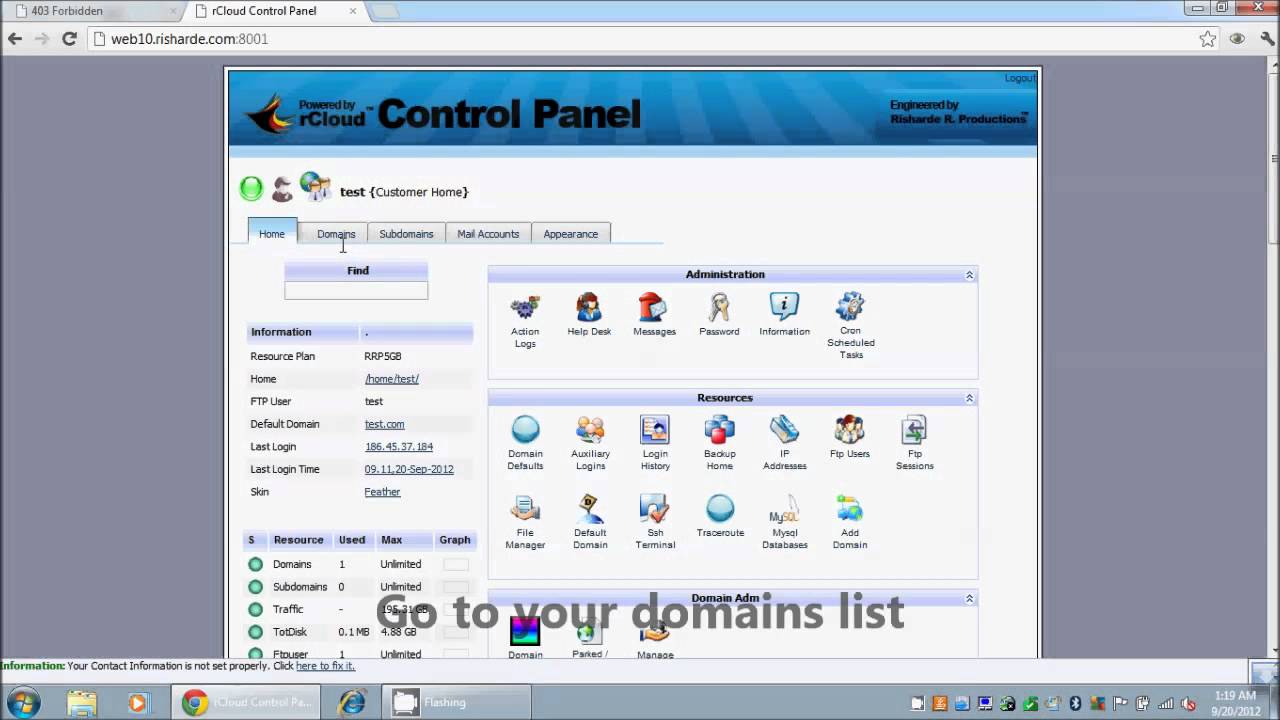Open the test.com default domain link
Screen dimensions: 1280x720
click(x=385, y=424)
